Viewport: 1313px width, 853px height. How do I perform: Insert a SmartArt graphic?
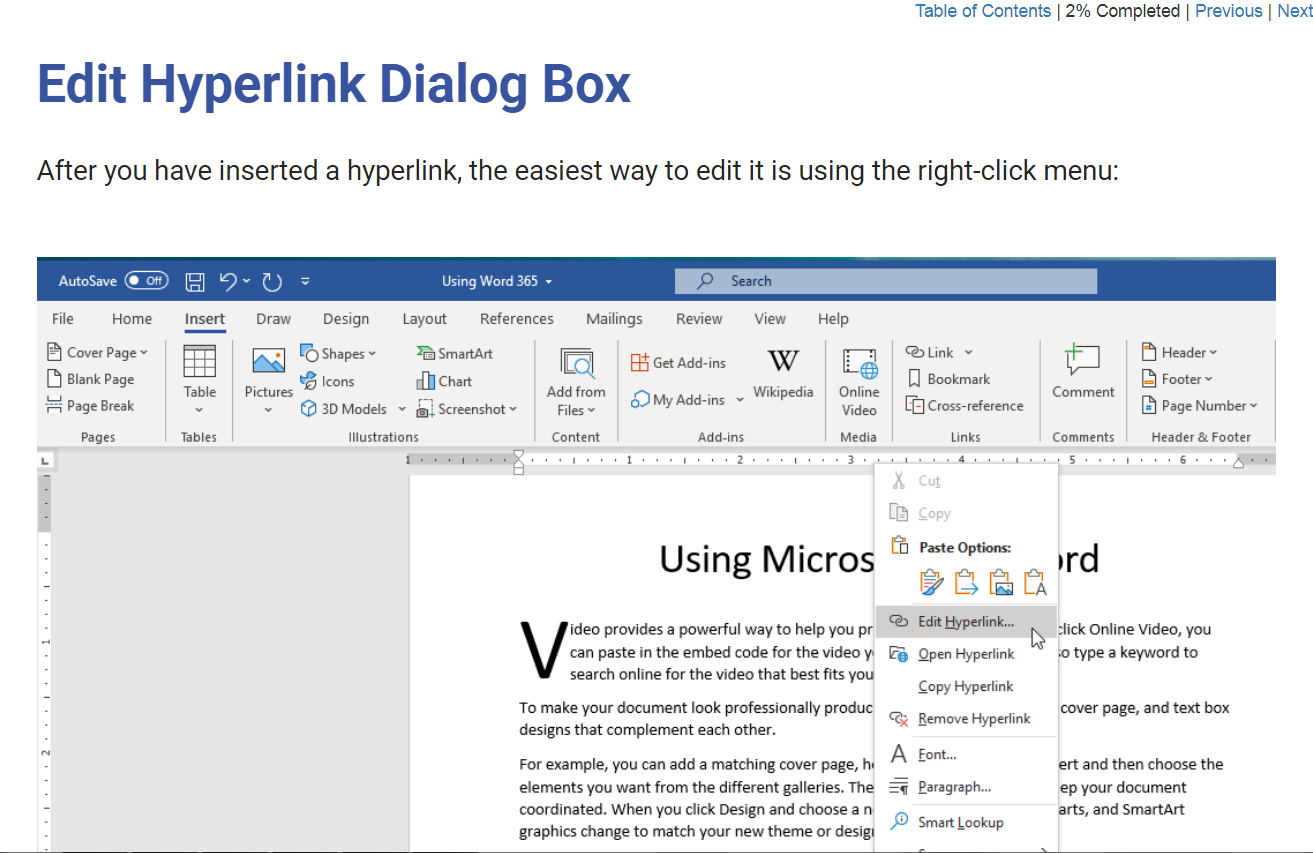tap(454, 353)
